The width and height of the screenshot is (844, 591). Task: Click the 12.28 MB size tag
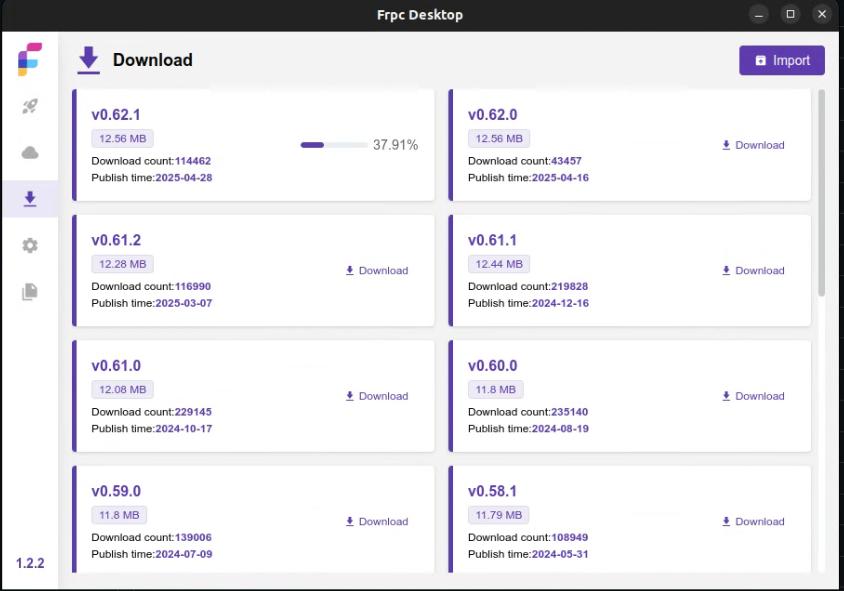(123, 264)
